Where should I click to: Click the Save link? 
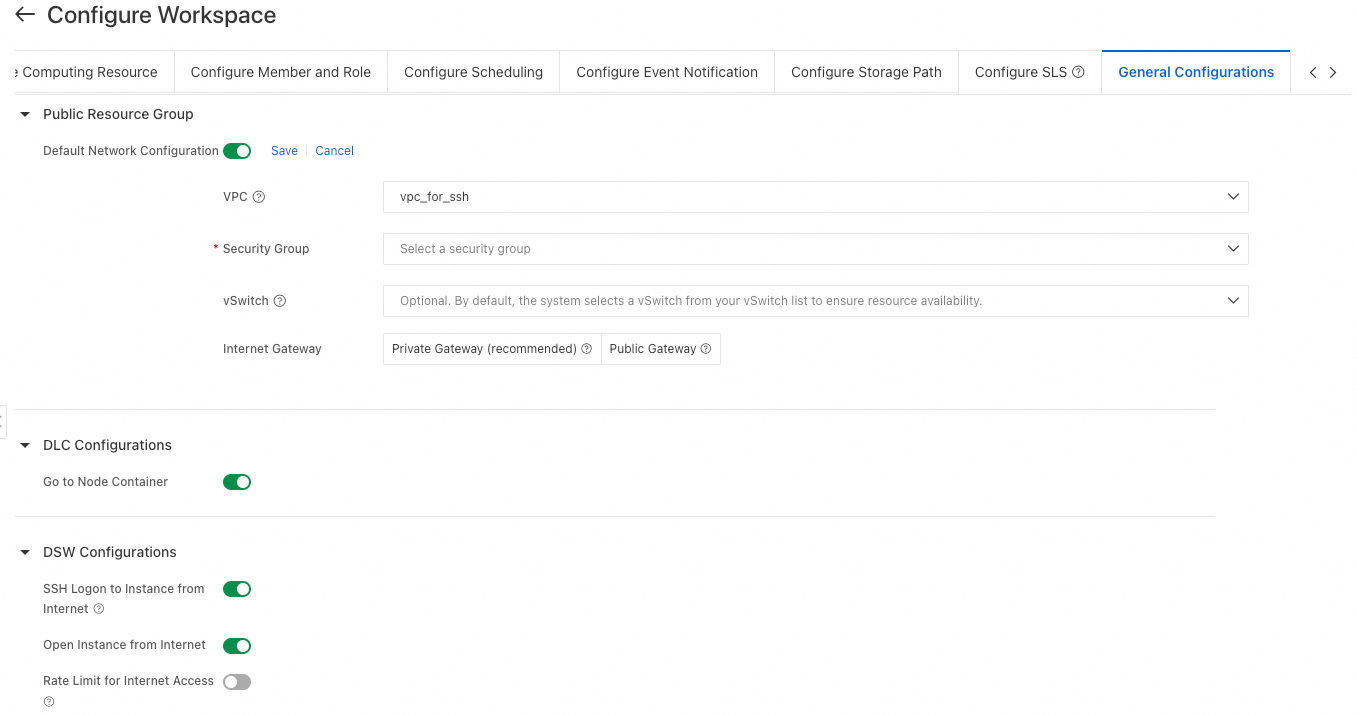point(284,151)
